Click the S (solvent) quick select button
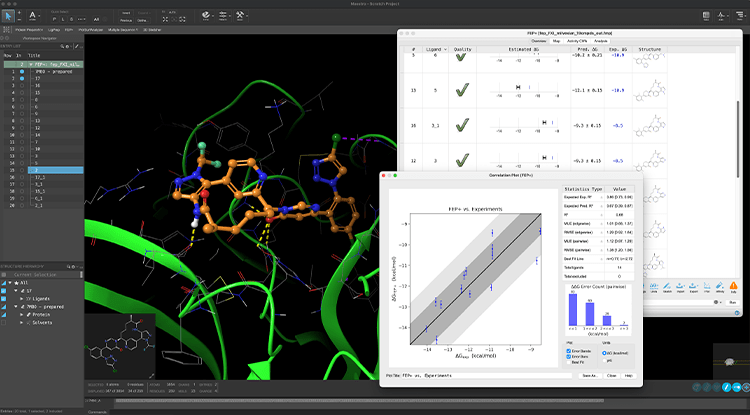The height and width of the screenshot is (415, 750). [71, 20]
